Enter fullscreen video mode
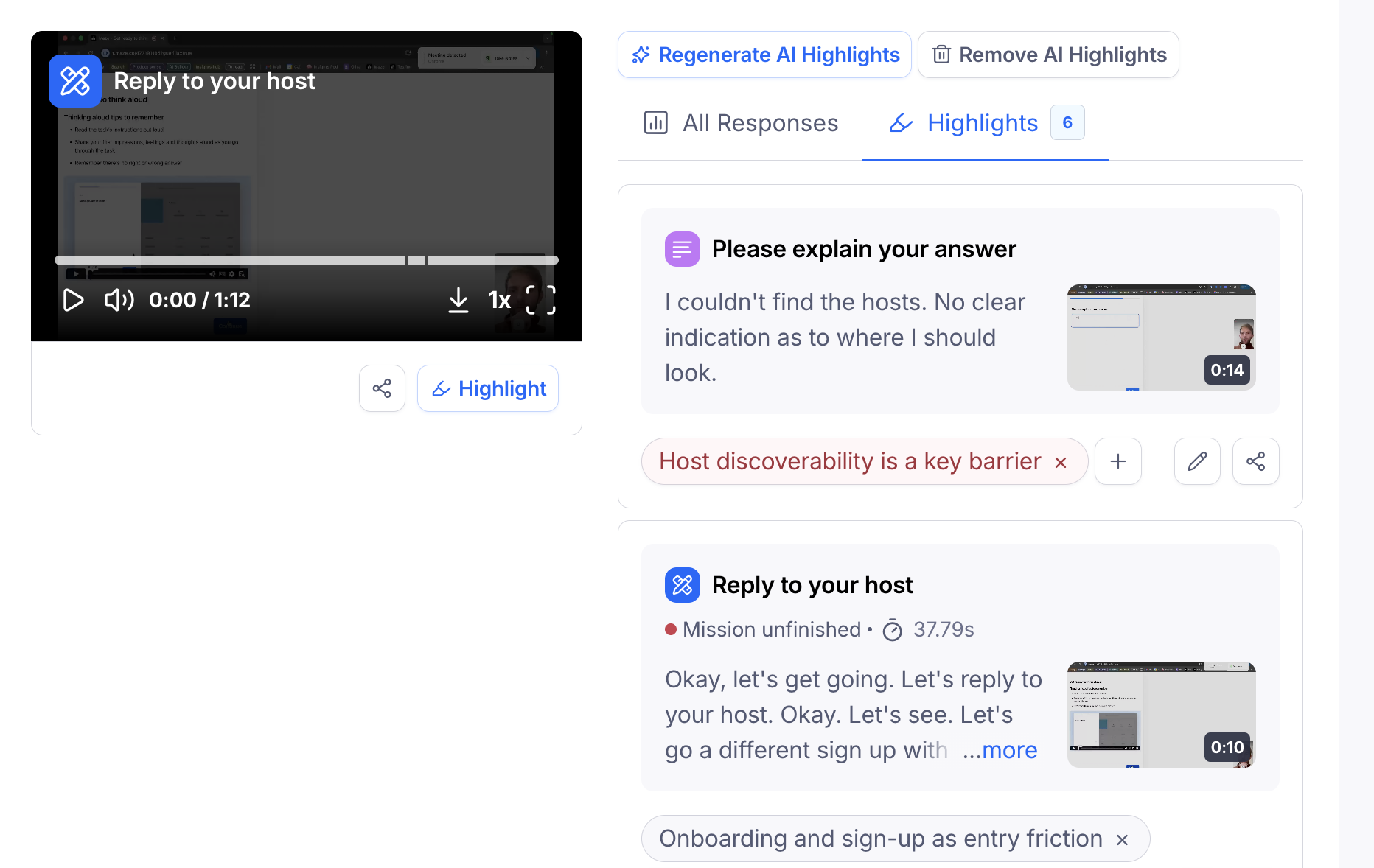The image size is (1374, 868). (540, 300)
